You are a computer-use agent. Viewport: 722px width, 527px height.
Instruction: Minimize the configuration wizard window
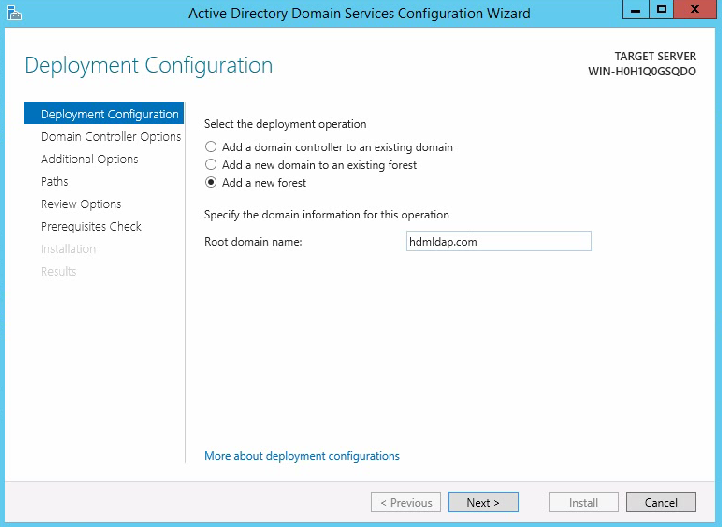(635, 10)
